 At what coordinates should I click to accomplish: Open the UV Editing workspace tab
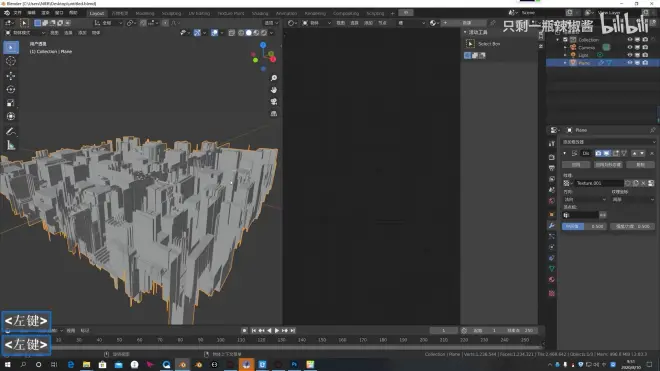(x=199, y=13)
